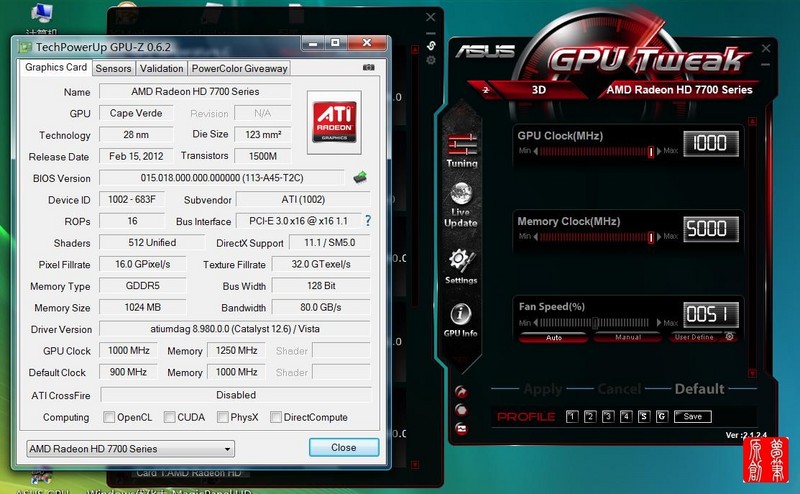The image size is (800, 494).
Task: Select the 3D mode tab in GPU Tweak
Action: (539, 90)
